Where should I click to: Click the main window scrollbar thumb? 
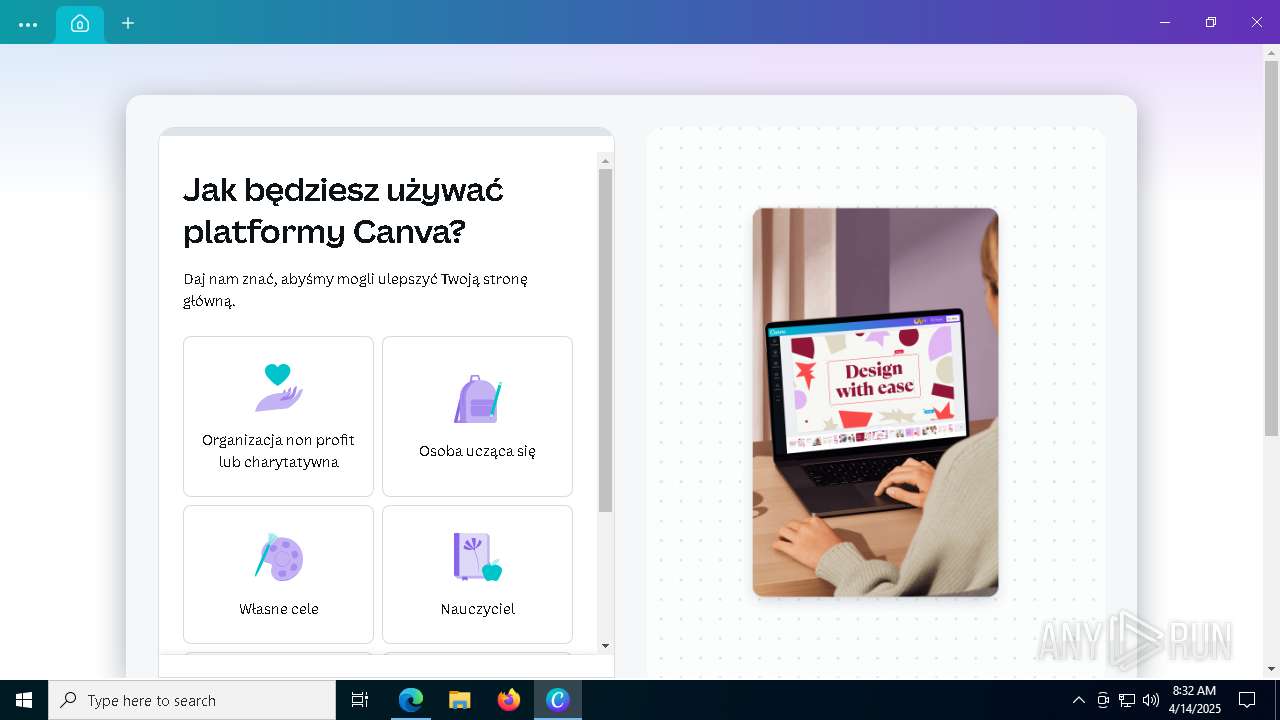(x=1271, y=248)
